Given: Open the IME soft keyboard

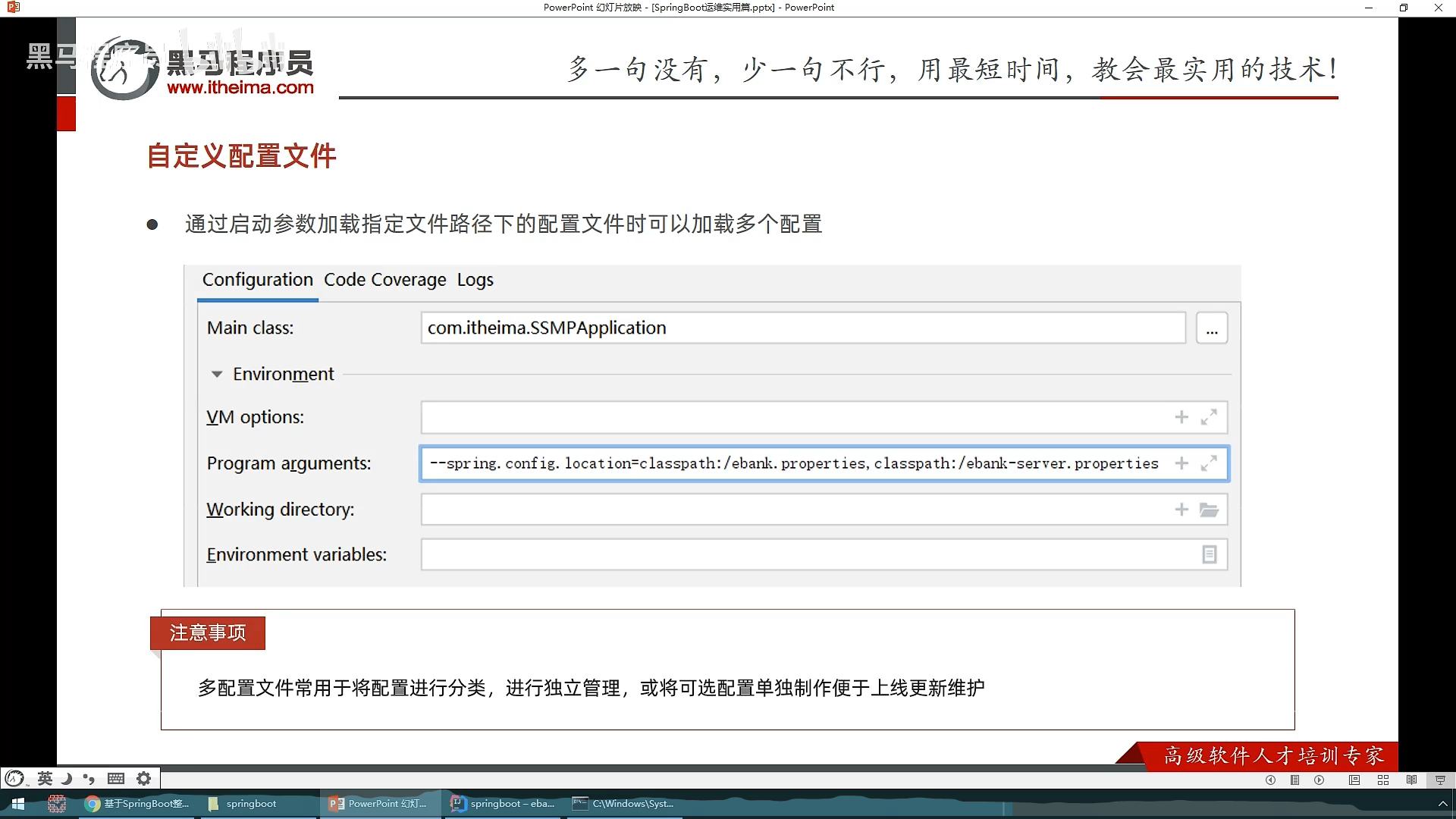Looking at the screenshot, I should tap(116, 778).
